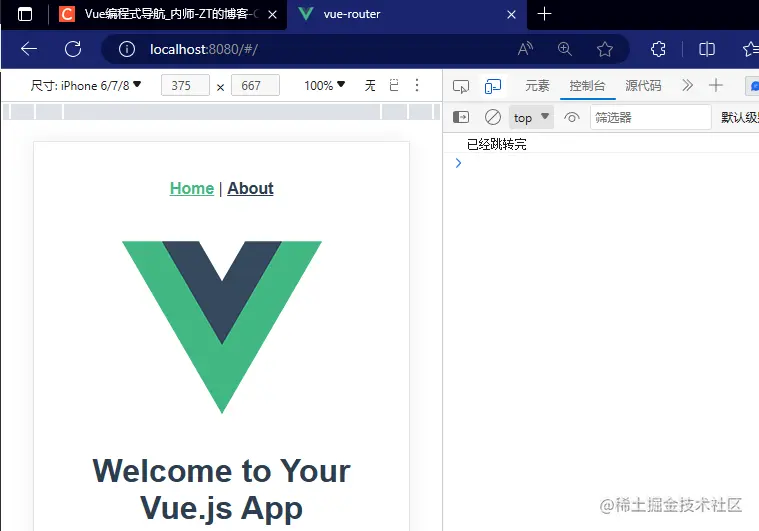Open the 源代码 devtools tab

(643, 86)
